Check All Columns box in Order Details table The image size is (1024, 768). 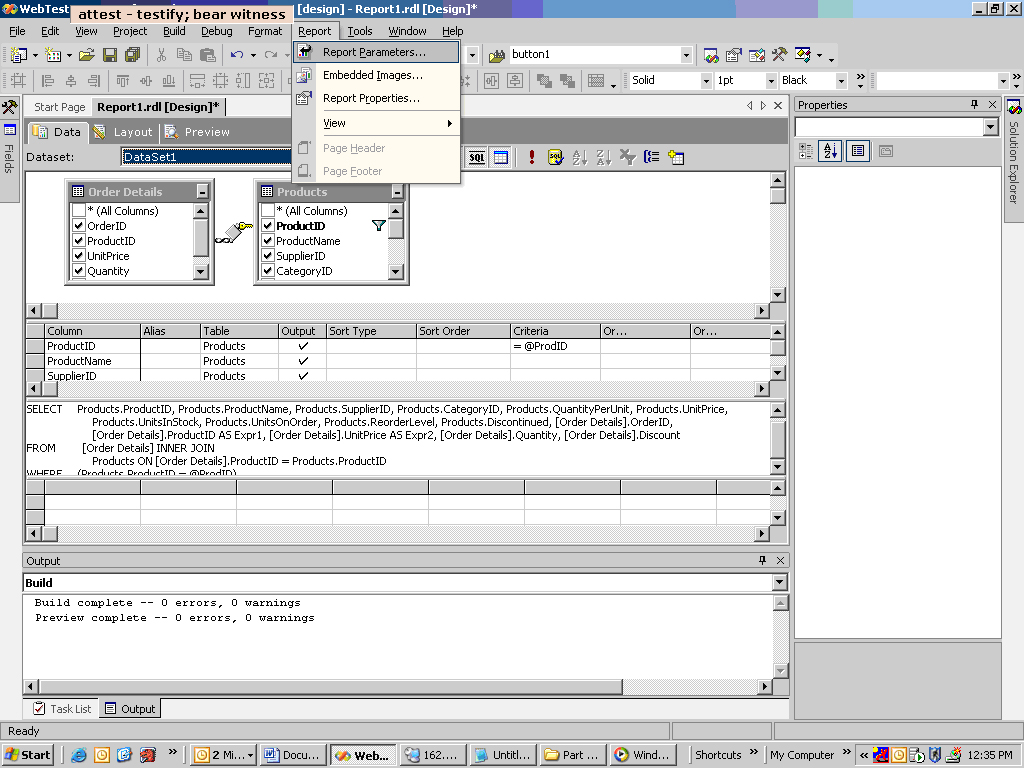pyautogui.click(x=79, y=211)
